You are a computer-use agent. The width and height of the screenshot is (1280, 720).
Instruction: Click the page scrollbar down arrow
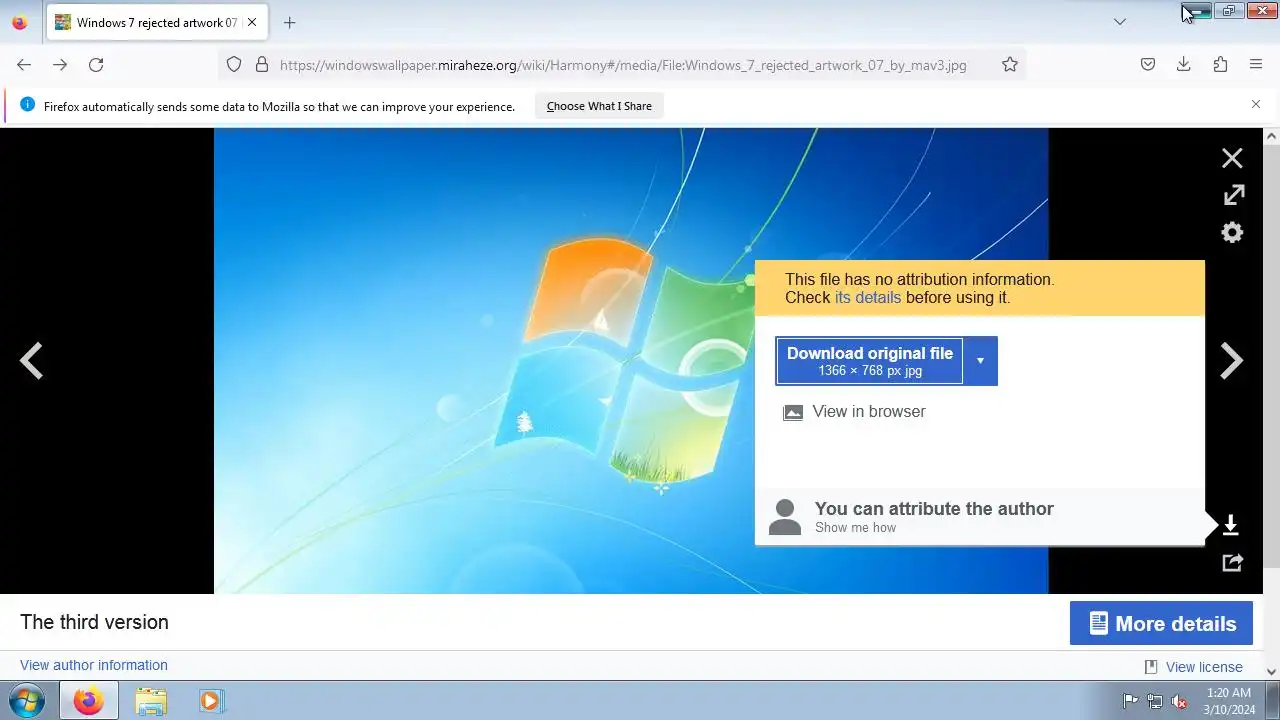1272,672
